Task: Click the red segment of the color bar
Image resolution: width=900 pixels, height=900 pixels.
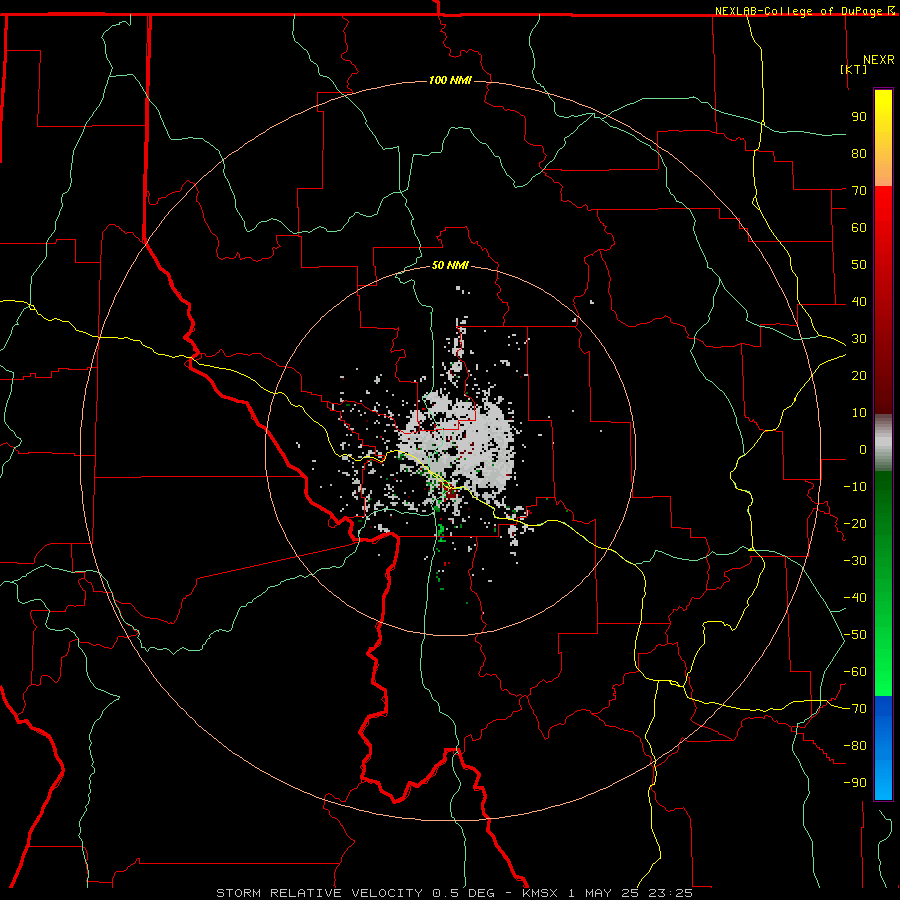Action: click(x=883, y=300)
